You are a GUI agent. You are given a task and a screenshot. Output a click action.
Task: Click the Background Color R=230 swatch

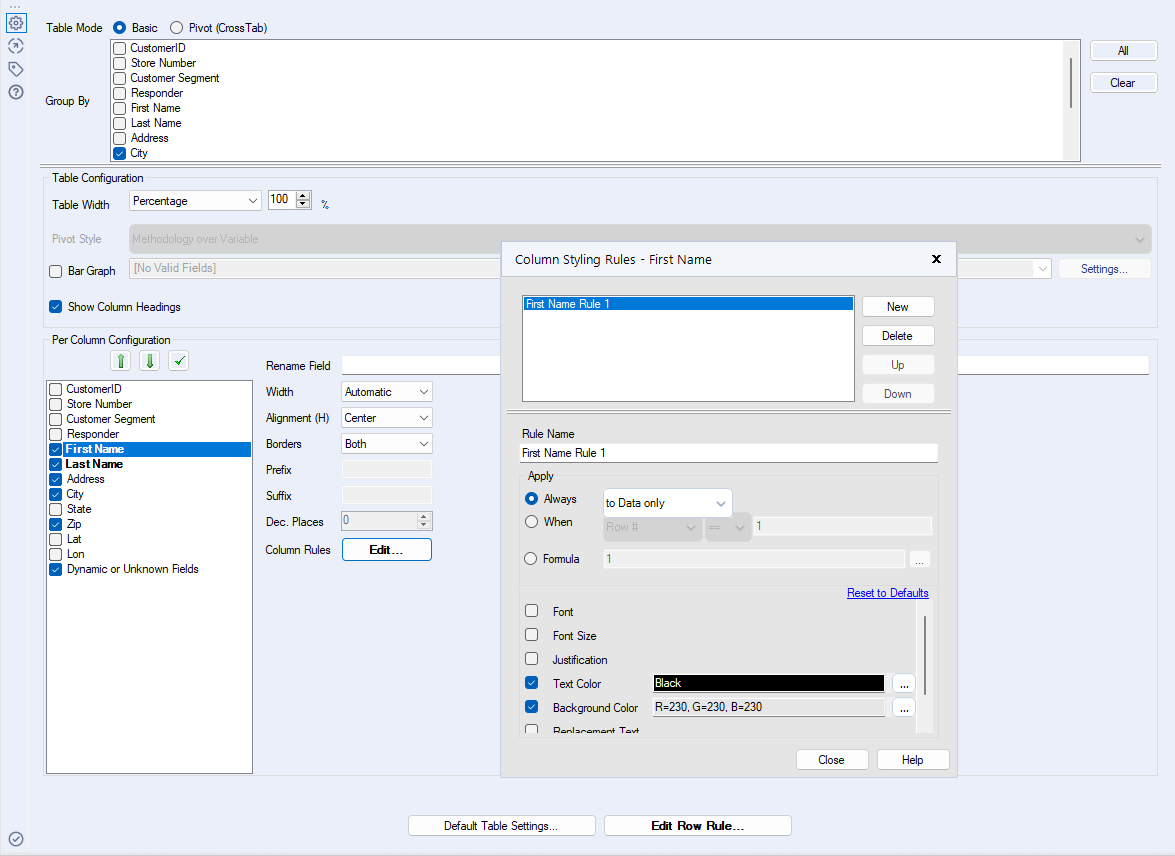pyautogui.click(x=768, y=707)
